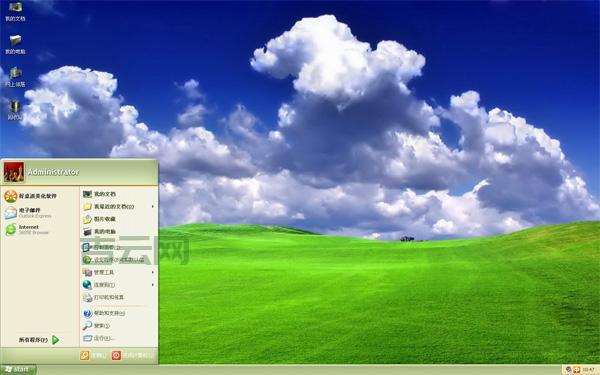Expand My Recent Documents submenu arrow
The height and width of the screenshot is (375, 600).
point(153,207)
